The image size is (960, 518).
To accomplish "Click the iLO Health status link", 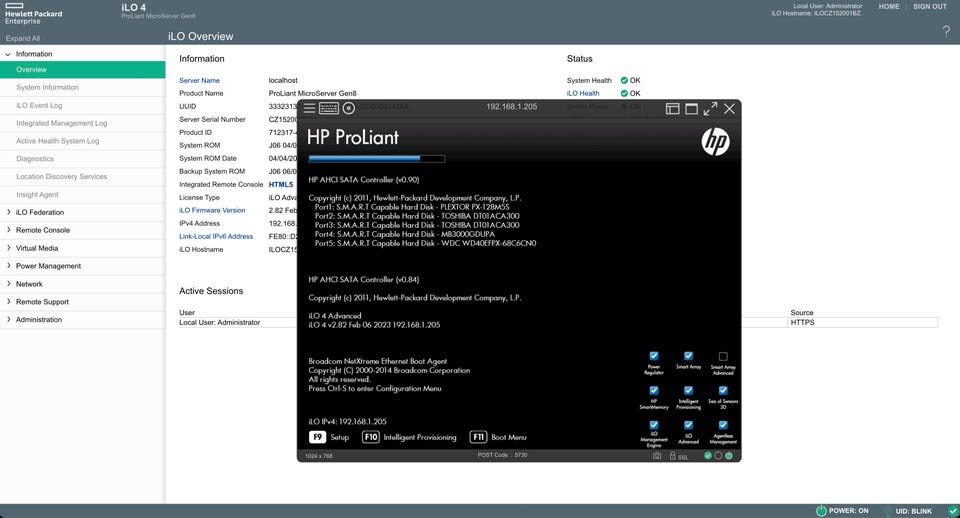I will click(583, 93).
